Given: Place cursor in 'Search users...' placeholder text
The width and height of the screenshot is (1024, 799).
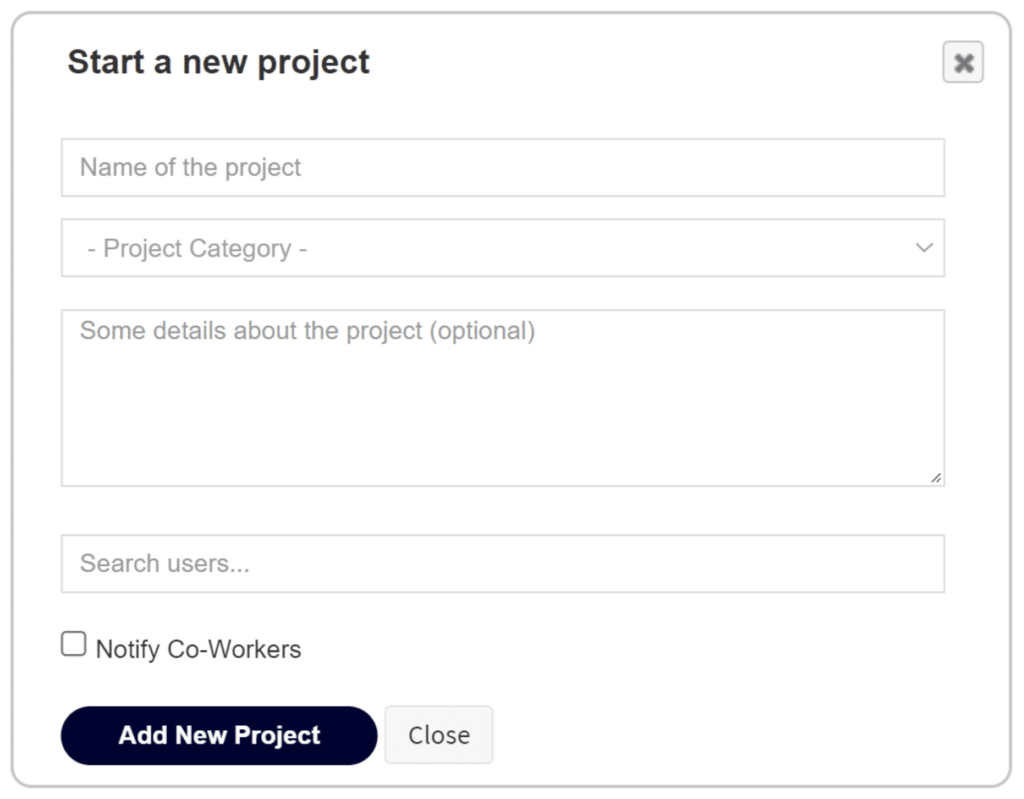Looking at the screenshot, I should click(x=165, y=564).
